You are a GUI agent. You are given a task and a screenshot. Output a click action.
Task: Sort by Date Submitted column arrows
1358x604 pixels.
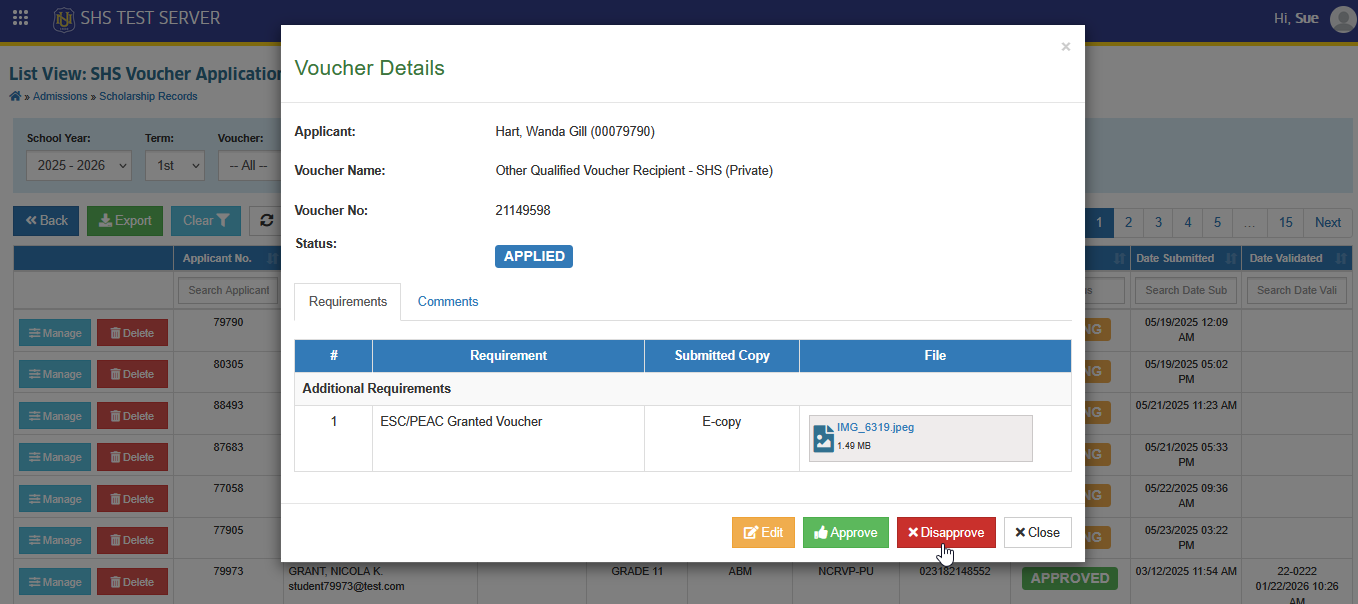pos(1231,259)
